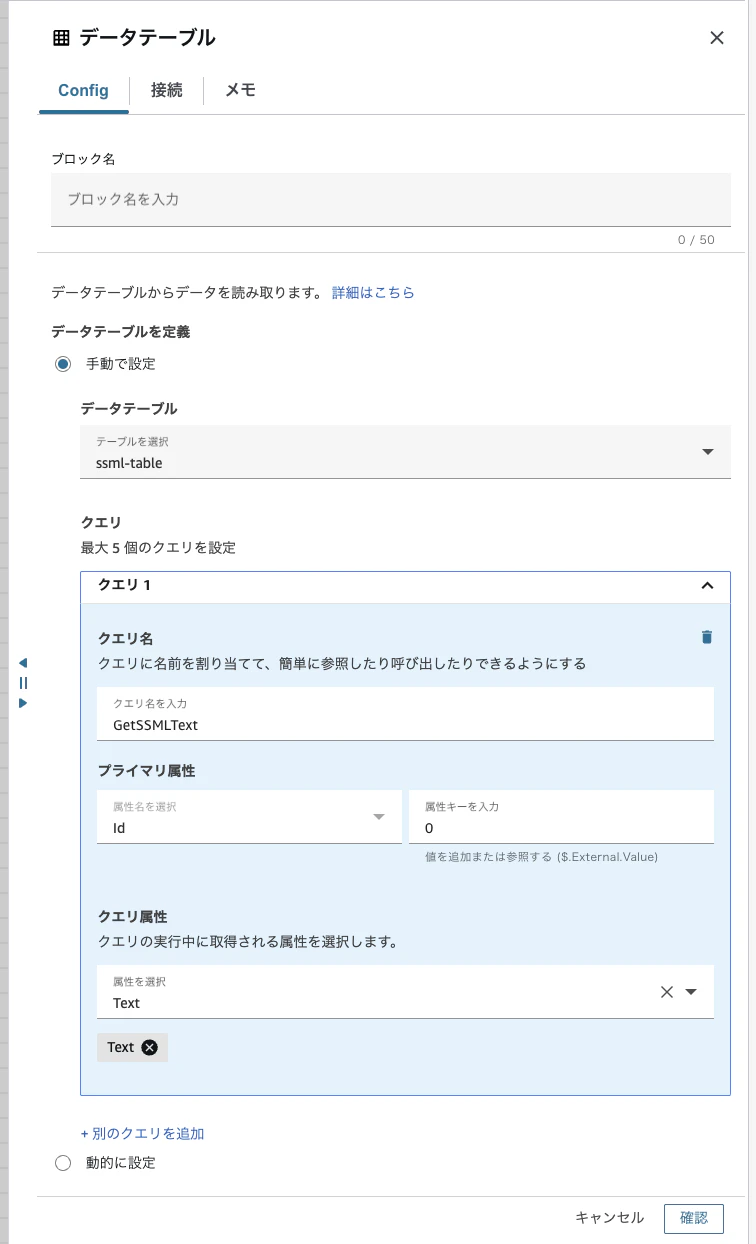Click the 確認 button
Viewport: 756px width, 1244px height.
[x=694, y=1218]
